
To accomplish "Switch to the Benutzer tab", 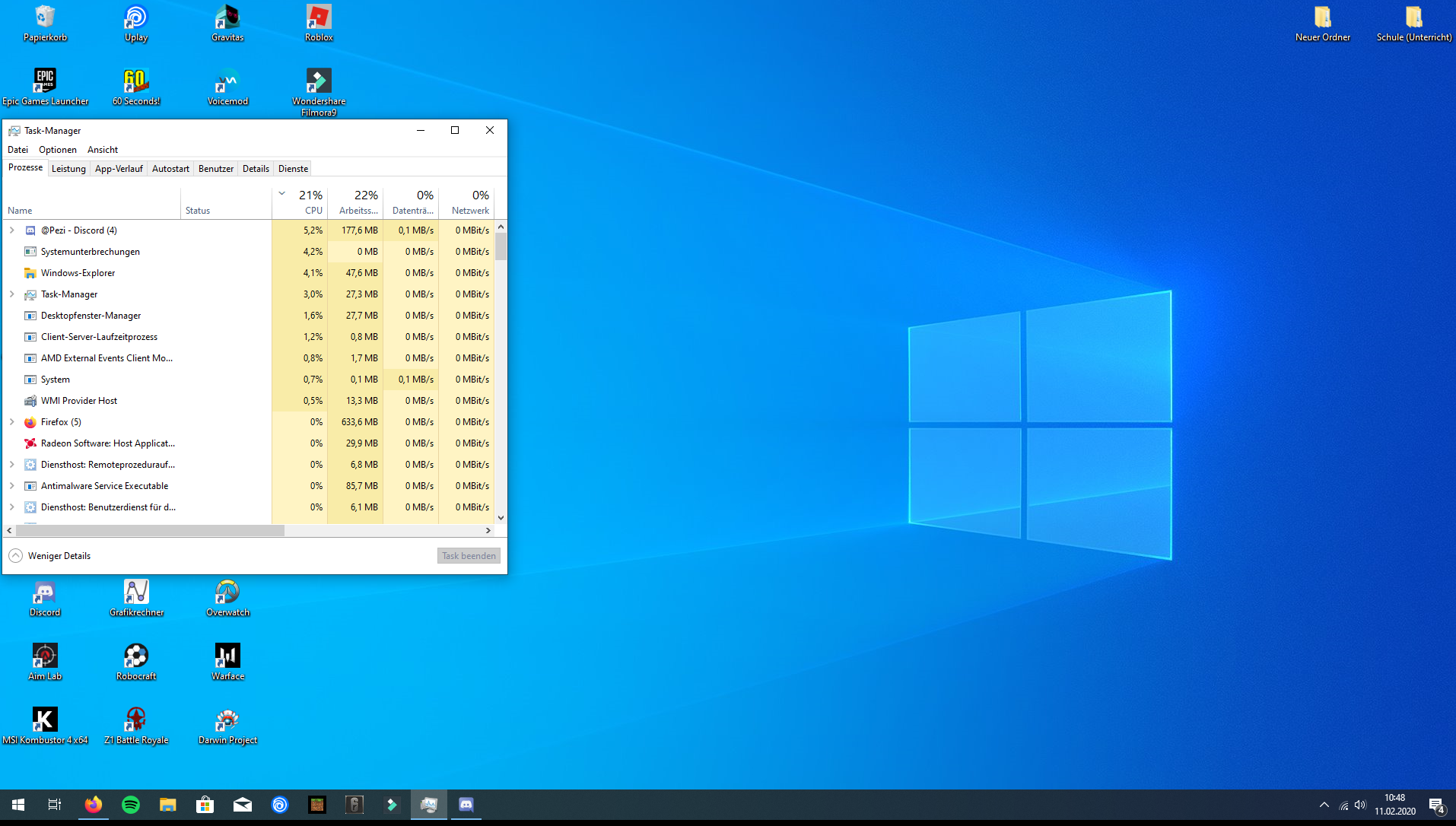I will click(x=216, y=169).
